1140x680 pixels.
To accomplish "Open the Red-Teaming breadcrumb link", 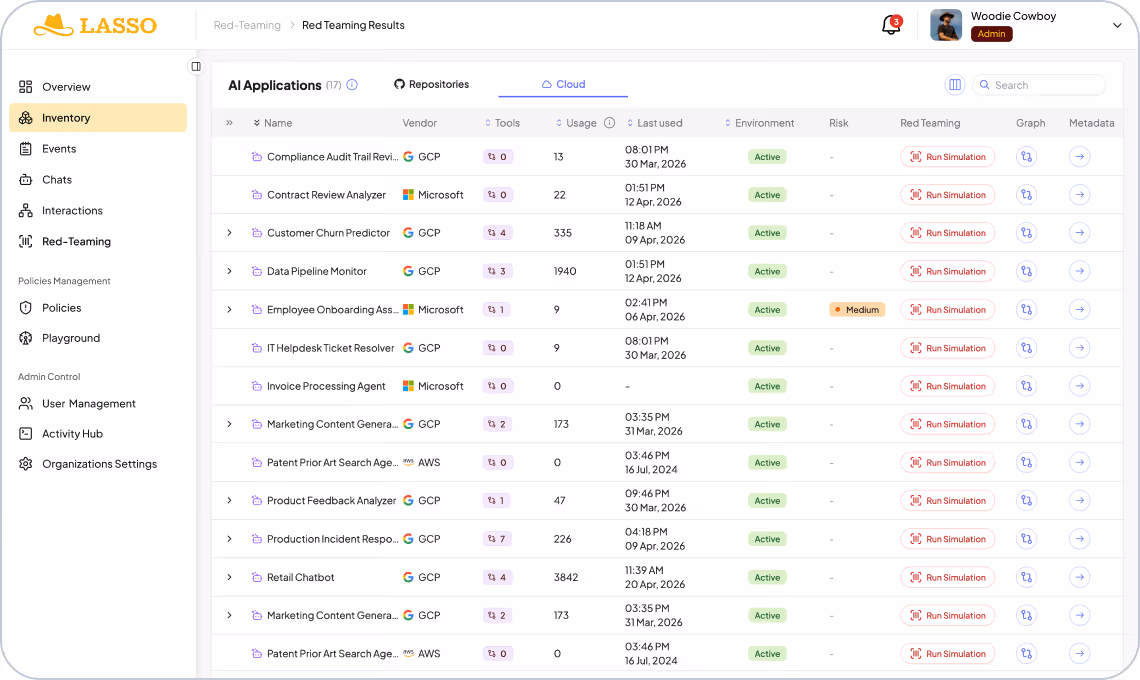I will [x=246, y=25].
